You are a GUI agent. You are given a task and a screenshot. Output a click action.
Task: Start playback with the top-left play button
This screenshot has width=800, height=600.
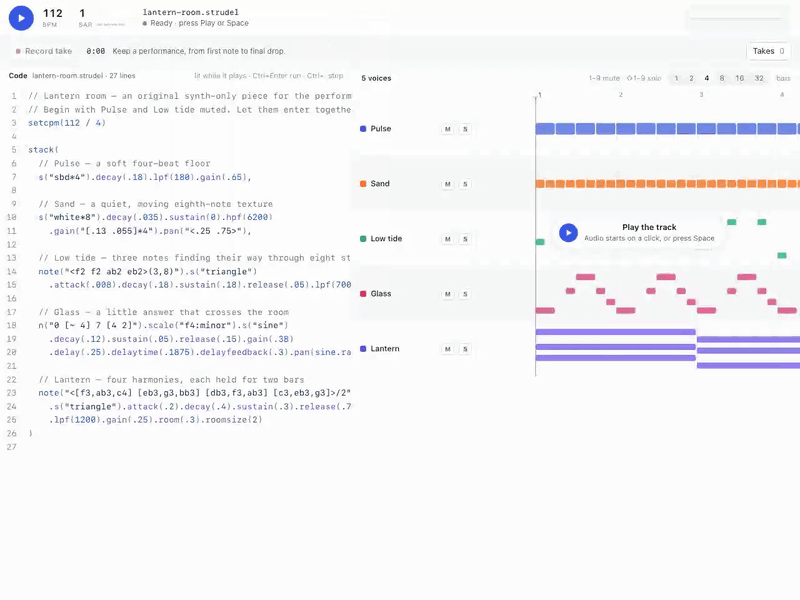pyautogui.click(x=21, y=18)
